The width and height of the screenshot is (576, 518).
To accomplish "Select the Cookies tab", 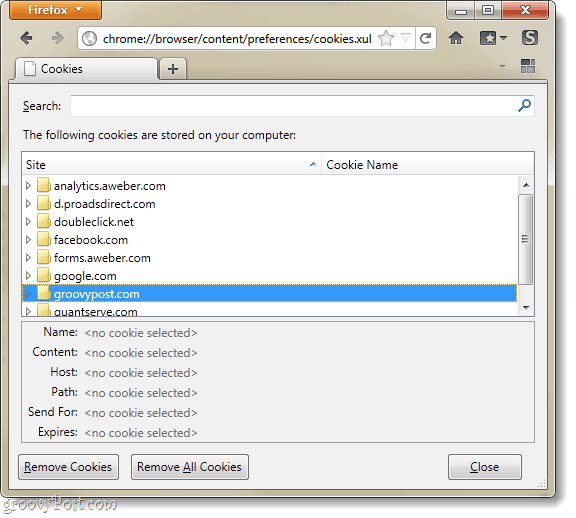I will click(87, 69).
